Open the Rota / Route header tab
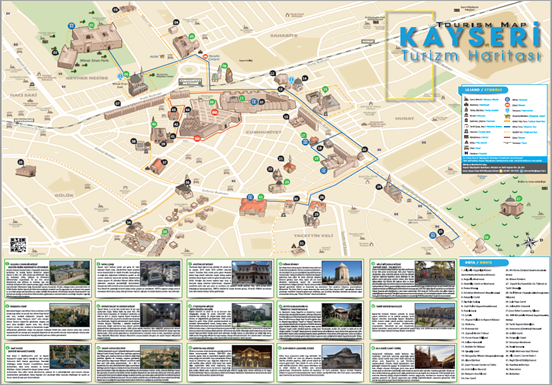The image size is (552, 385). click(484, 263)
